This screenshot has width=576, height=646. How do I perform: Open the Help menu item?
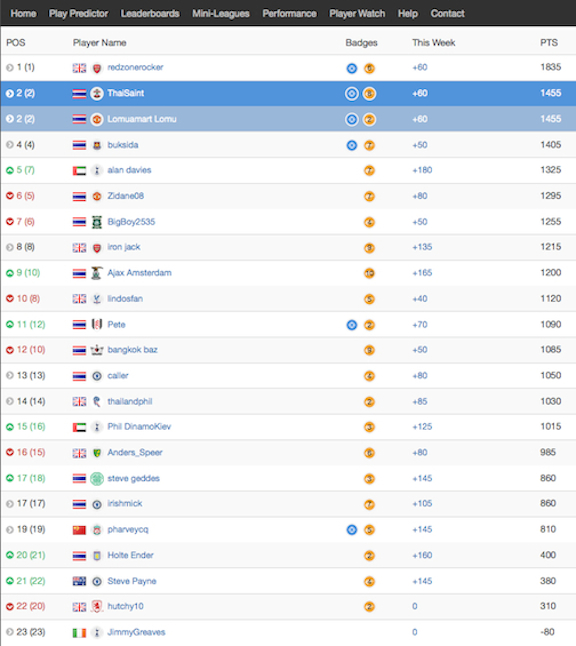point(408,14)
